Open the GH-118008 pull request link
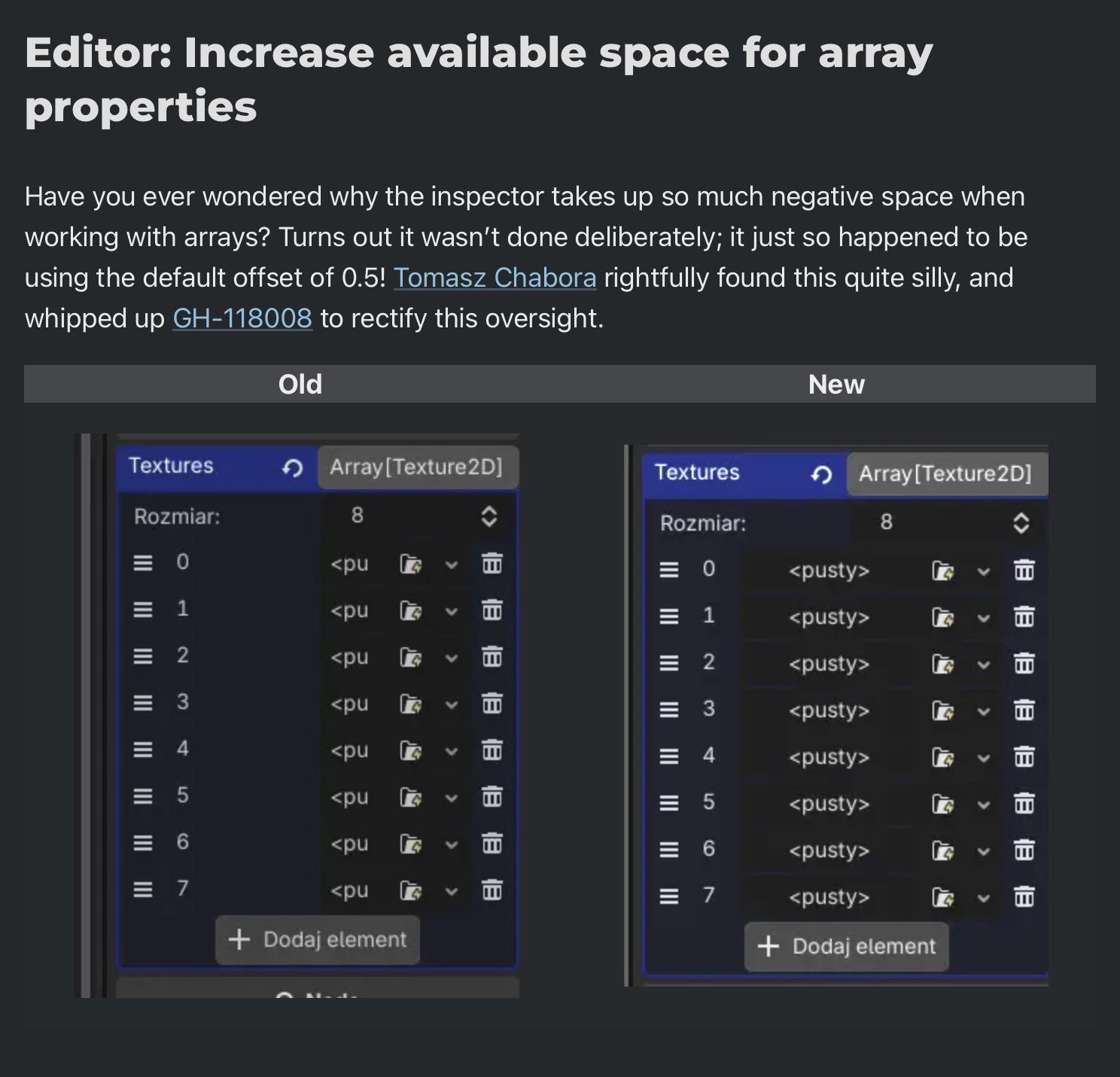1120x1077 pixels. click(242, 318)
